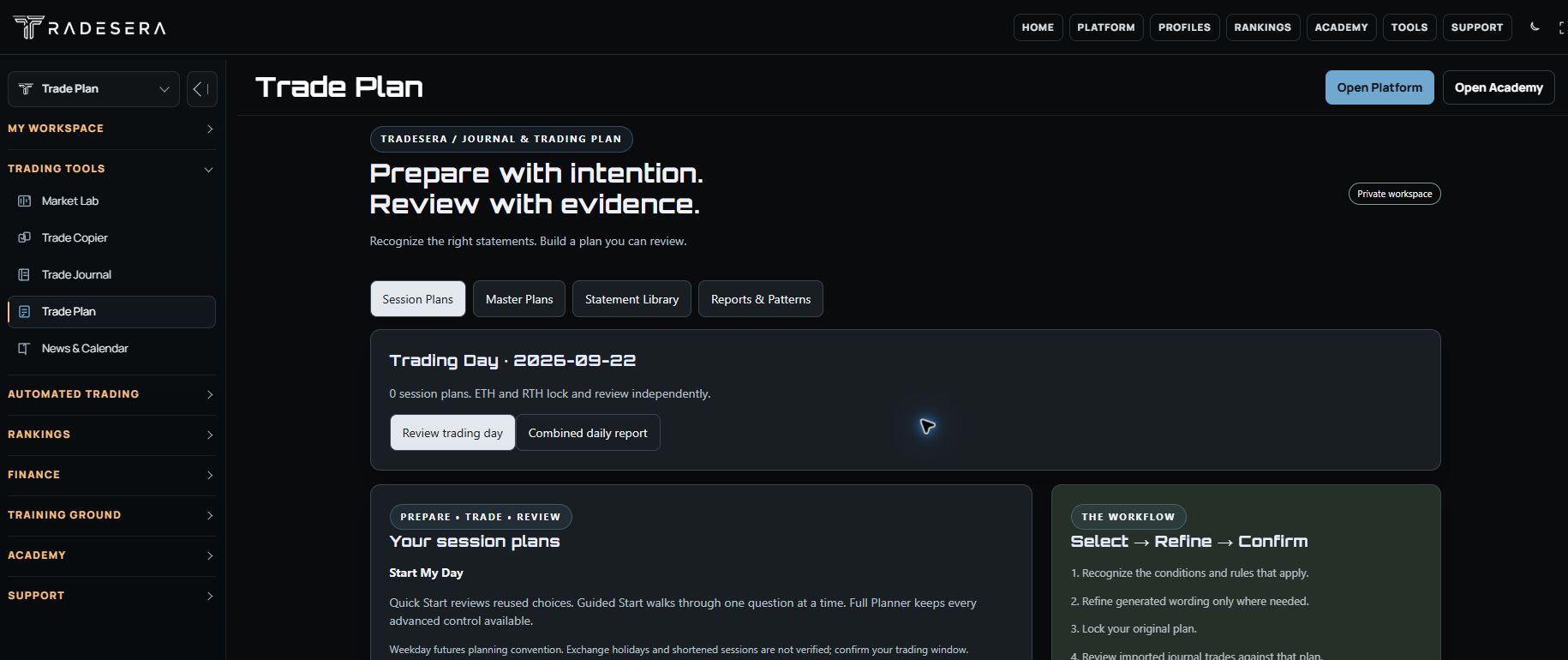The image size is (1568, 660).
Task: Click The Workflow label pill
Action: [x=1128, y=517]
